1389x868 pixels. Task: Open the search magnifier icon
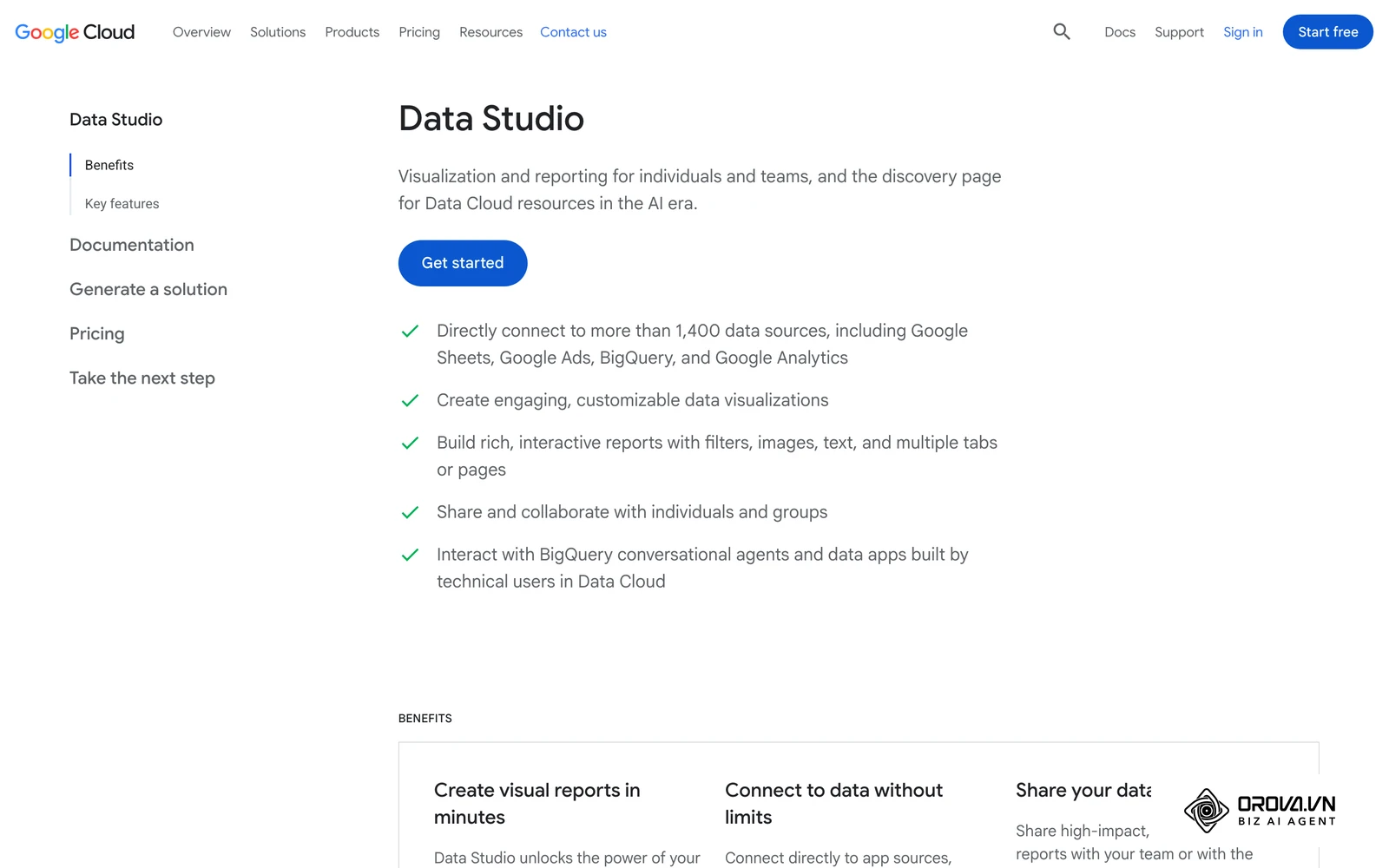point(1062,32)
